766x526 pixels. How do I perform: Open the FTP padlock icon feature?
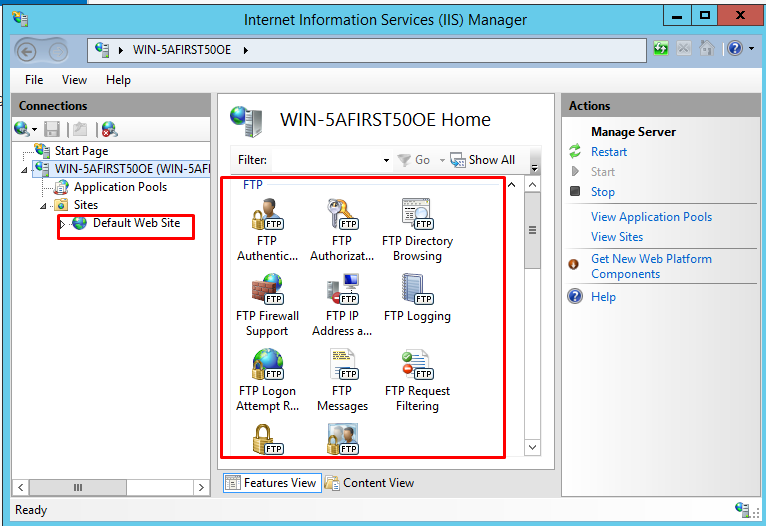(268, 439)
